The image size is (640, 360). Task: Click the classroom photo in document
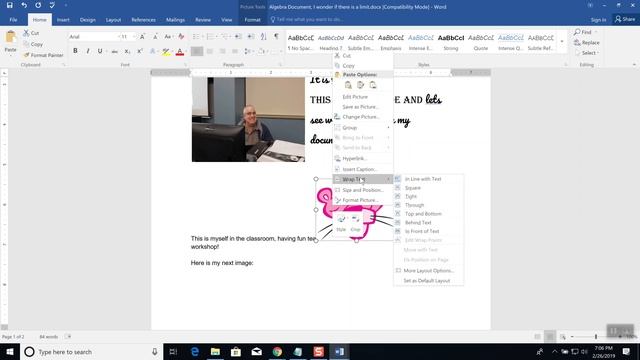coord(248,120)
